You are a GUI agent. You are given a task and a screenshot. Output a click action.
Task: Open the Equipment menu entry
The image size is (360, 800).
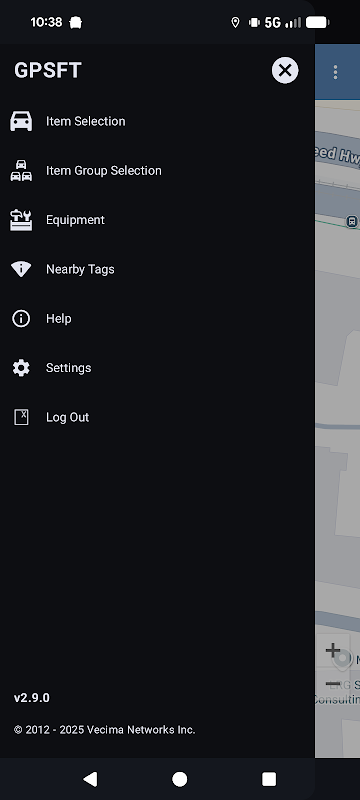coord(75,220)
